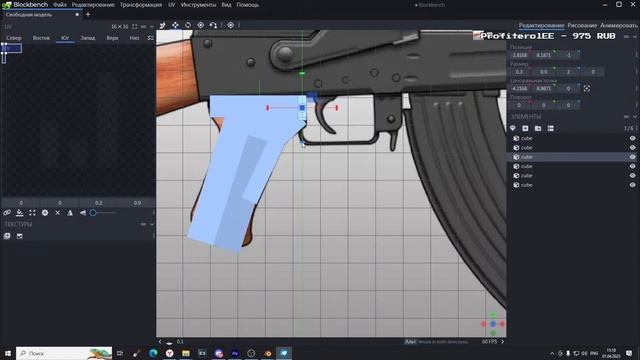Select the Север face tab
Screen dimensions: 640x360
tap(14, 38)
